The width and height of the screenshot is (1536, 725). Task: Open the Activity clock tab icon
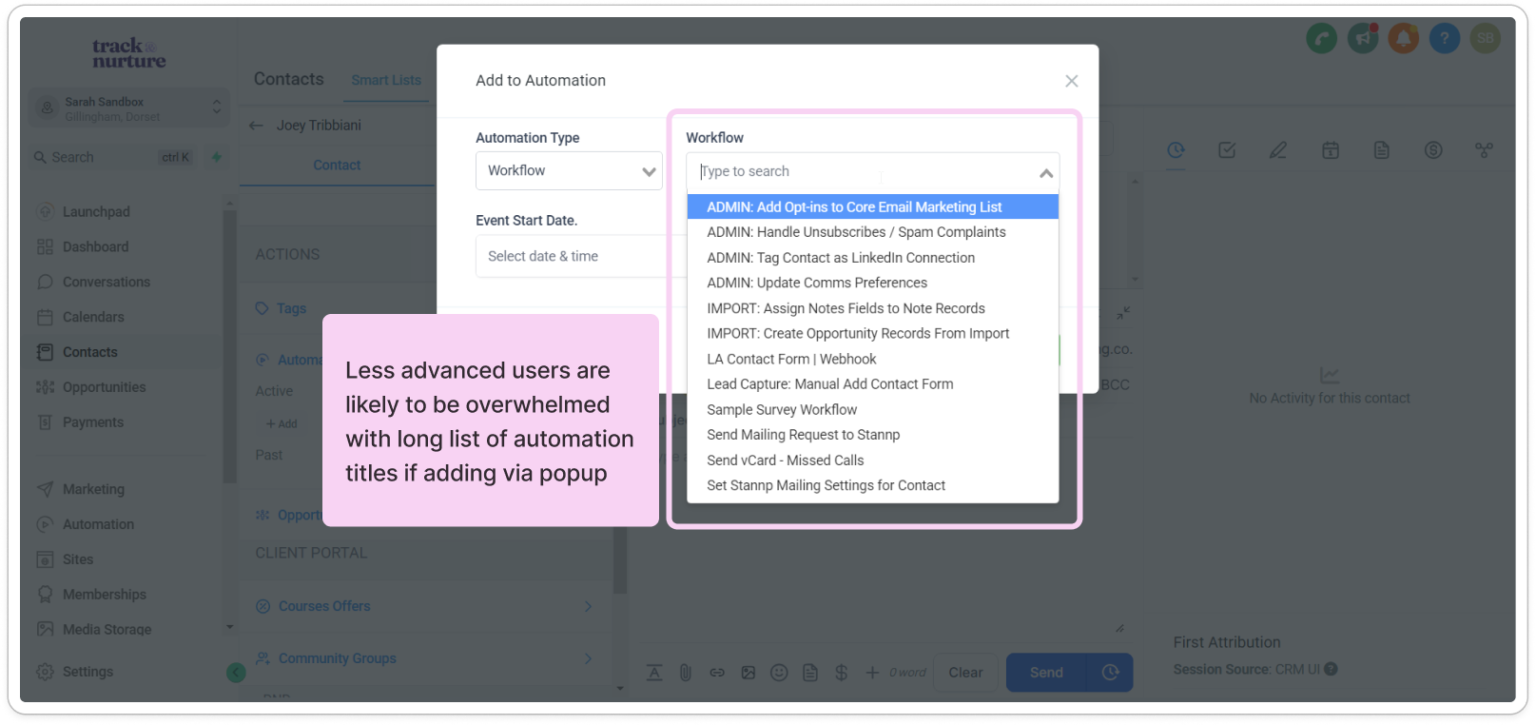tap(1176, 150)
